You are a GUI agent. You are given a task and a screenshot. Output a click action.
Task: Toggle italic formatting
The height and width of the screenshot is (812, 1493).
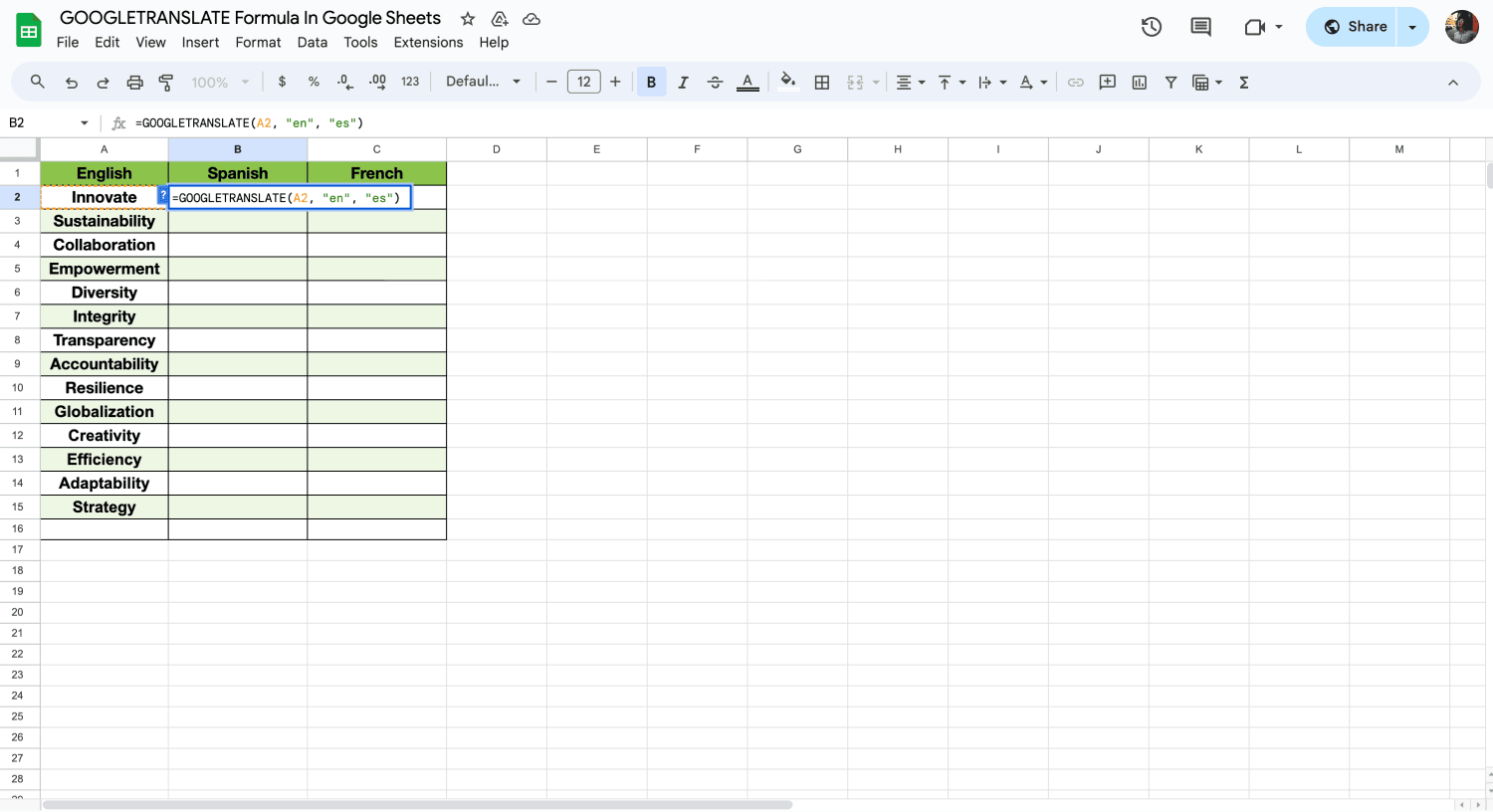pyautogui.click(x=683, y=83)
